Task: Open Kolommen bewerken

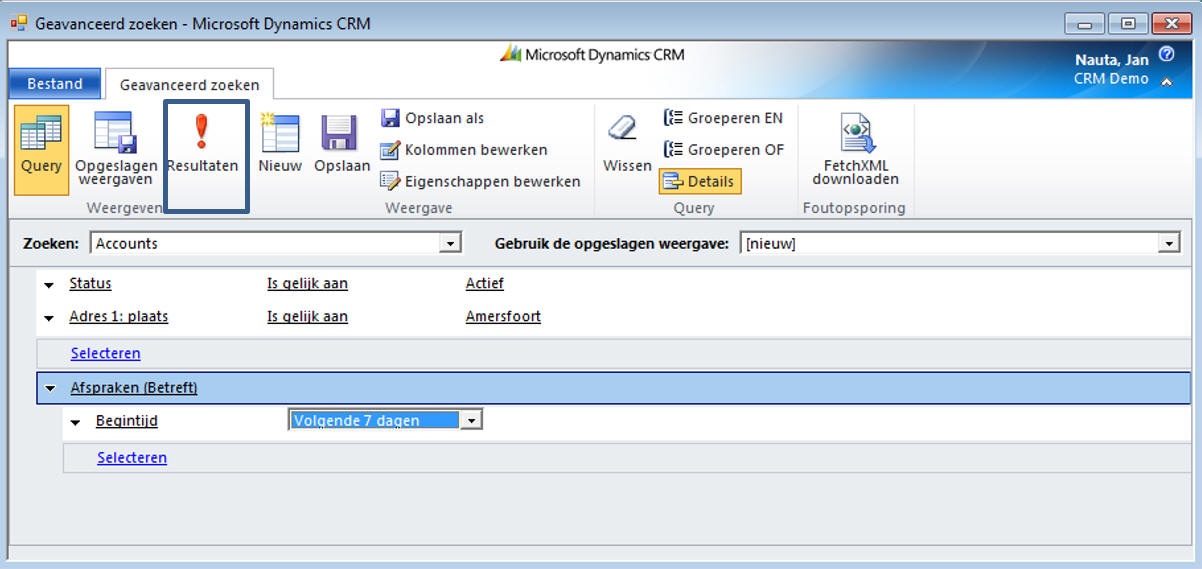Action: 464,150
